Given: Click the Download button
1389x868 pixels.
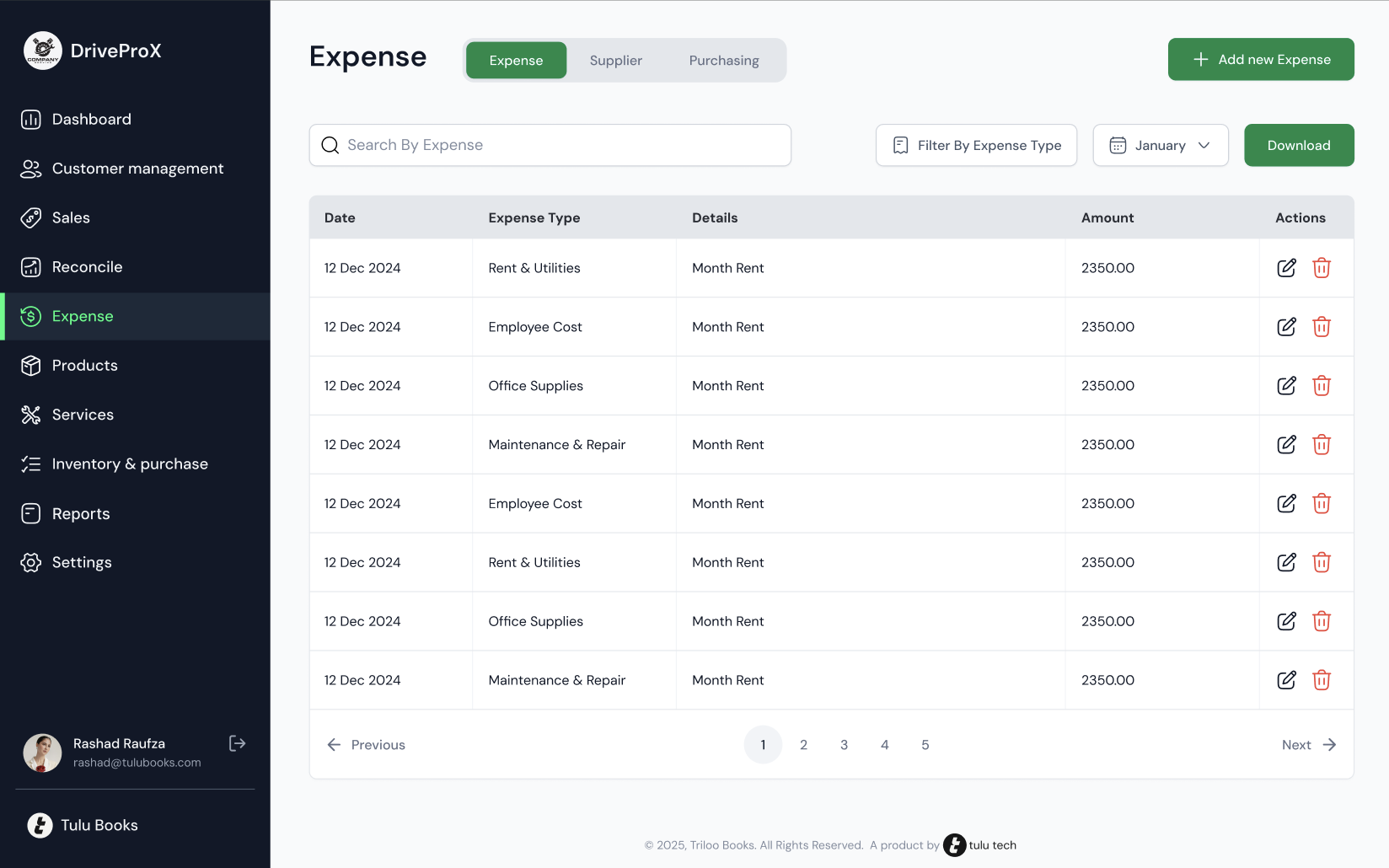Looking at the screenshot, I should coord(1299,145).
